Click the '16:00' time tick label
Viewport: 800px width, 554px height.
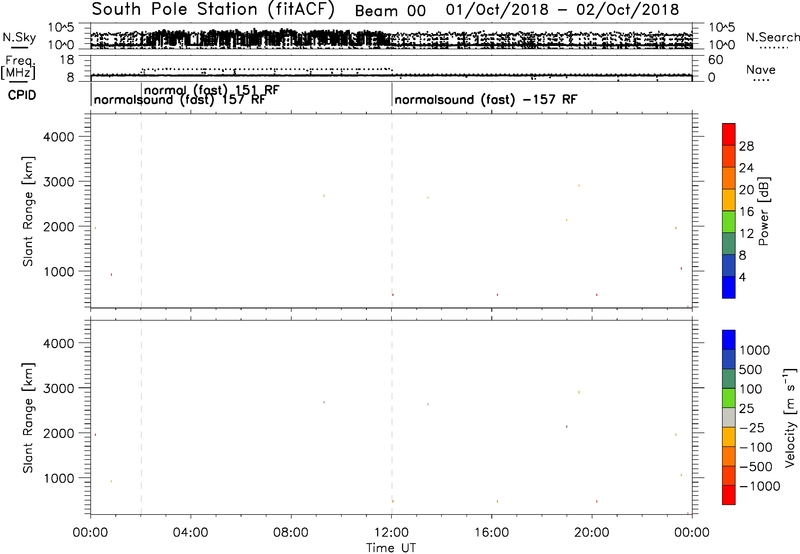(492, 533)
